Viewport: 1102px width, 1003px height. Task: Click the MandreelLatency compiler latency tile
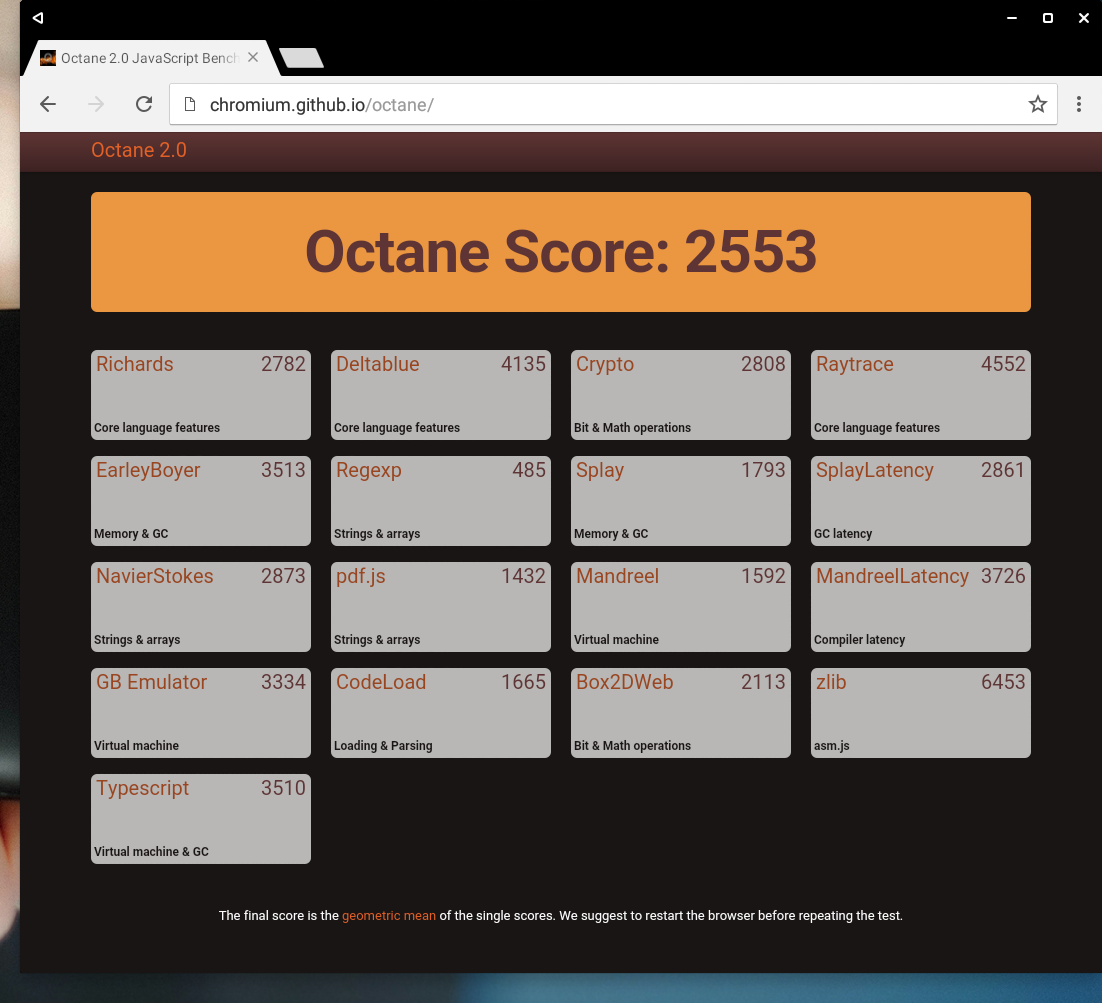tap(920, 607)
